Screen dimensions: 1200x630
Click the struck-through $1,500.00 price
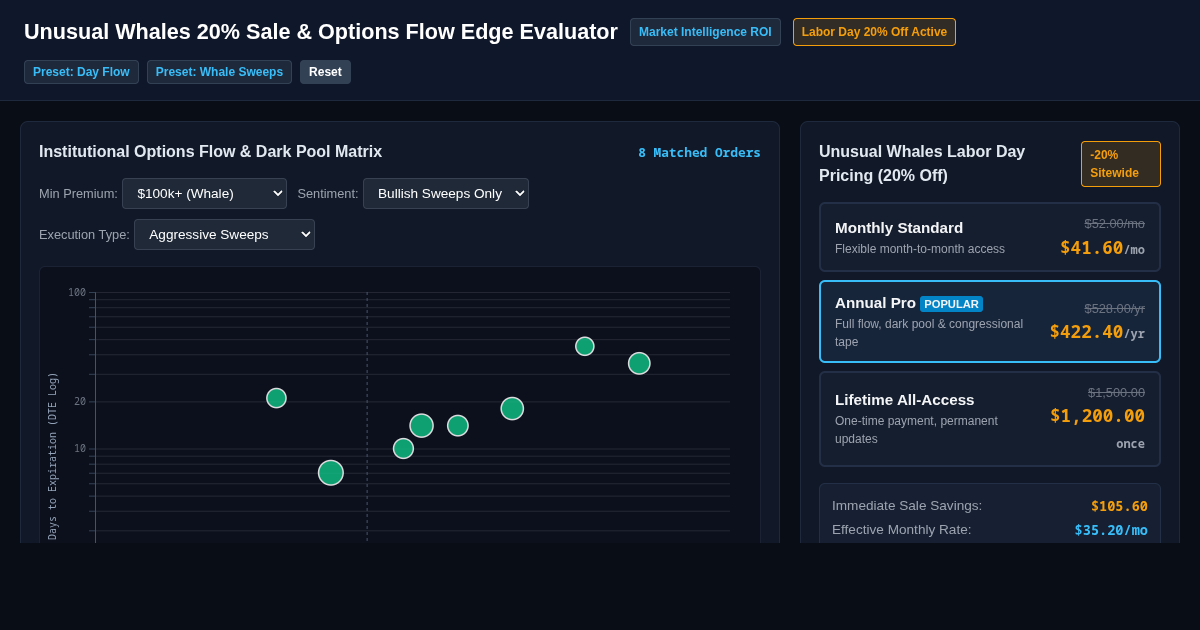1116,393
